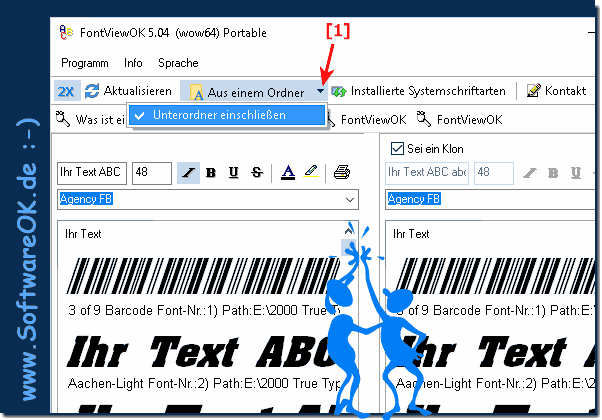Click the FontViewOK app icon in title bar

(x=66, y=33)
